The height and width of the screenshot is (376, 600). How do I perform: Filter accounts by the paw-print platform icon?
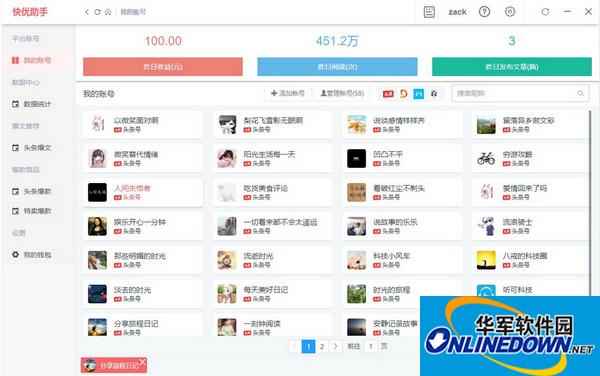click(434, 94)
